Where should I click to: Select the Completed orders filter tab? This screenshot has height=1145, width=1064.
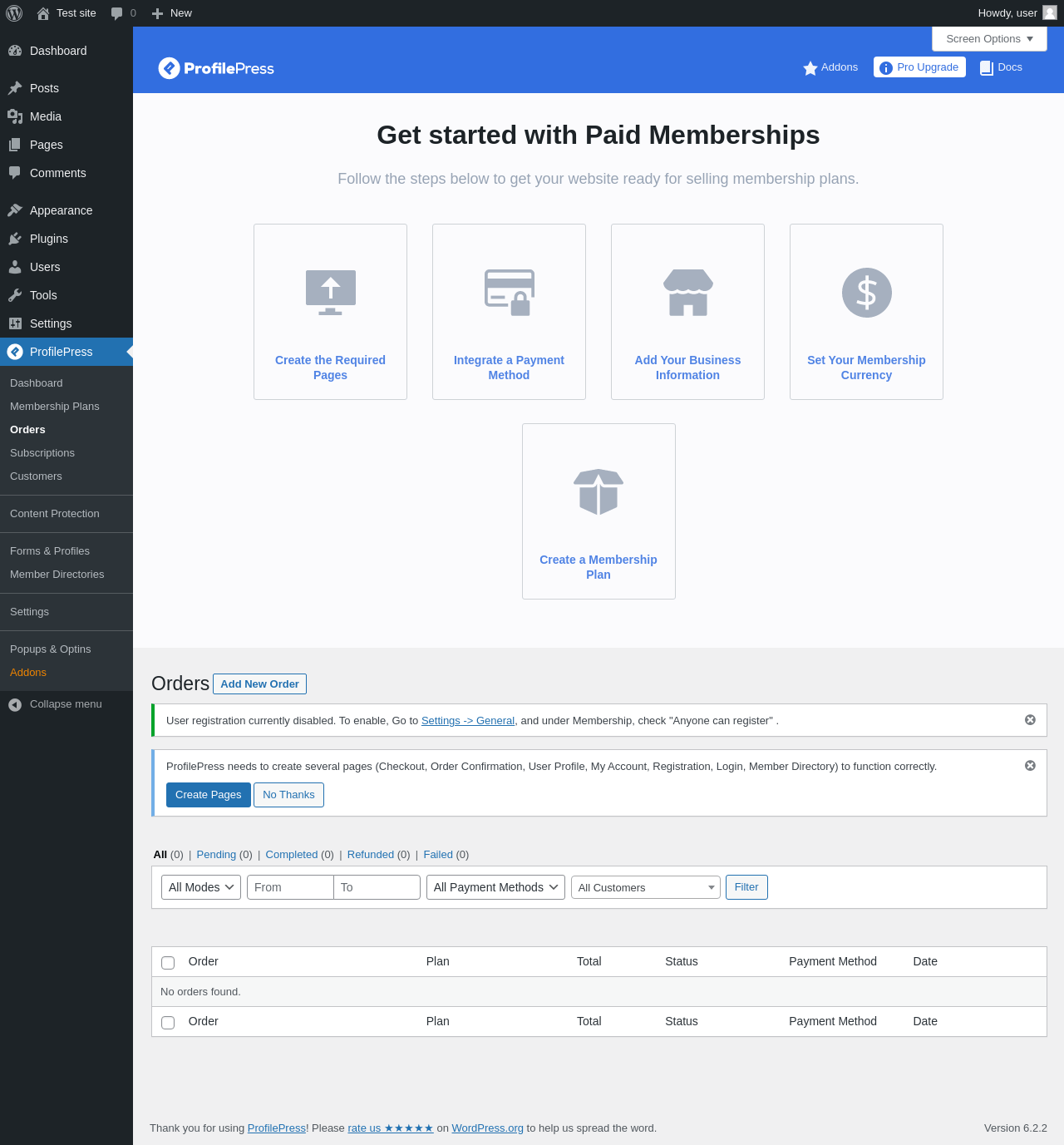point(292,855)
